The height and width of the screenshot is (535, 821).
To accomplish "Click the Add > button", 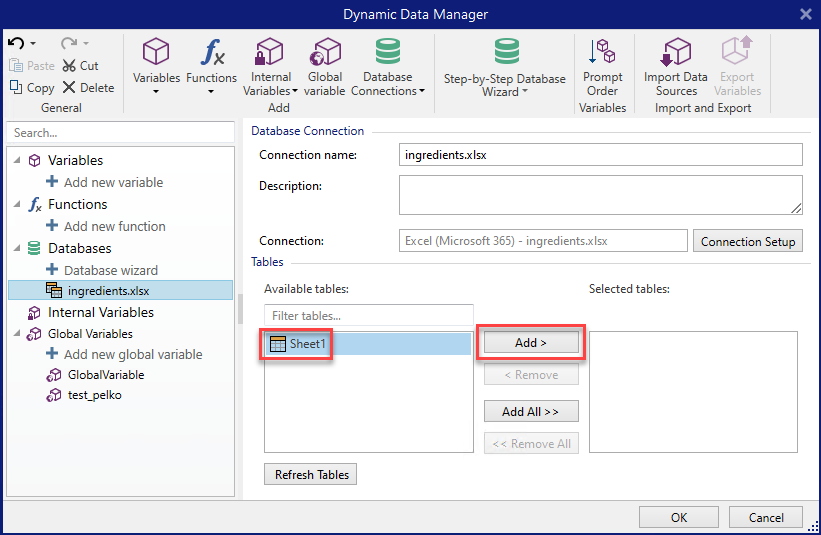I will 531,342.
